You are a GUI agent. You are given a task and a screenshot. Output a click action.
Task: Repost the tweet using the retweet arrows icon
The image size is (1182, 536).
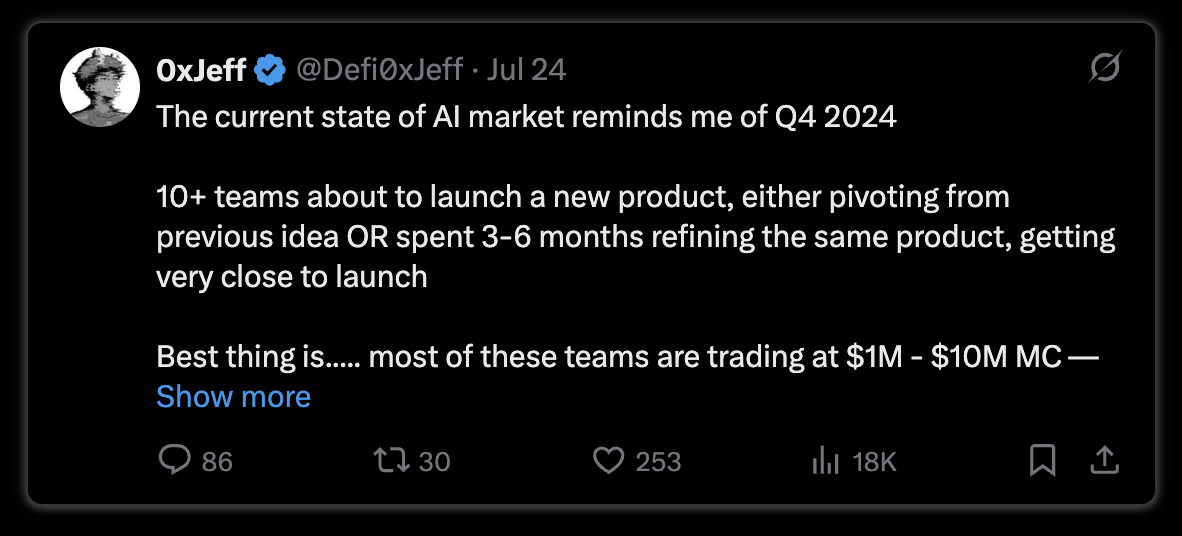pyautogui.click(x=392, y=460)
